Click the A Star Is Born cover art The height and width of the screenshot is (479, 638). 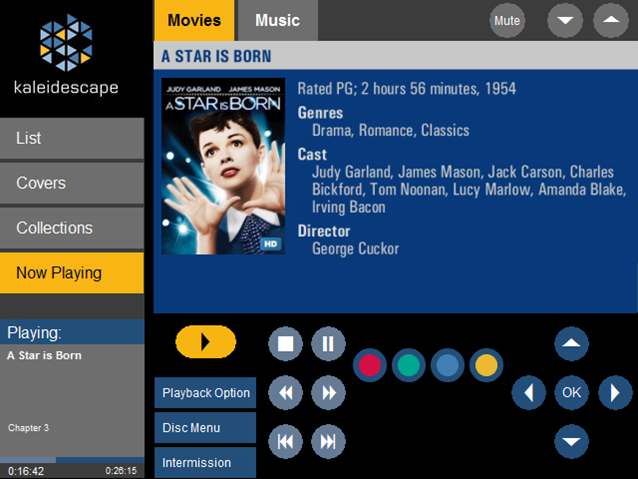[223, 166]
